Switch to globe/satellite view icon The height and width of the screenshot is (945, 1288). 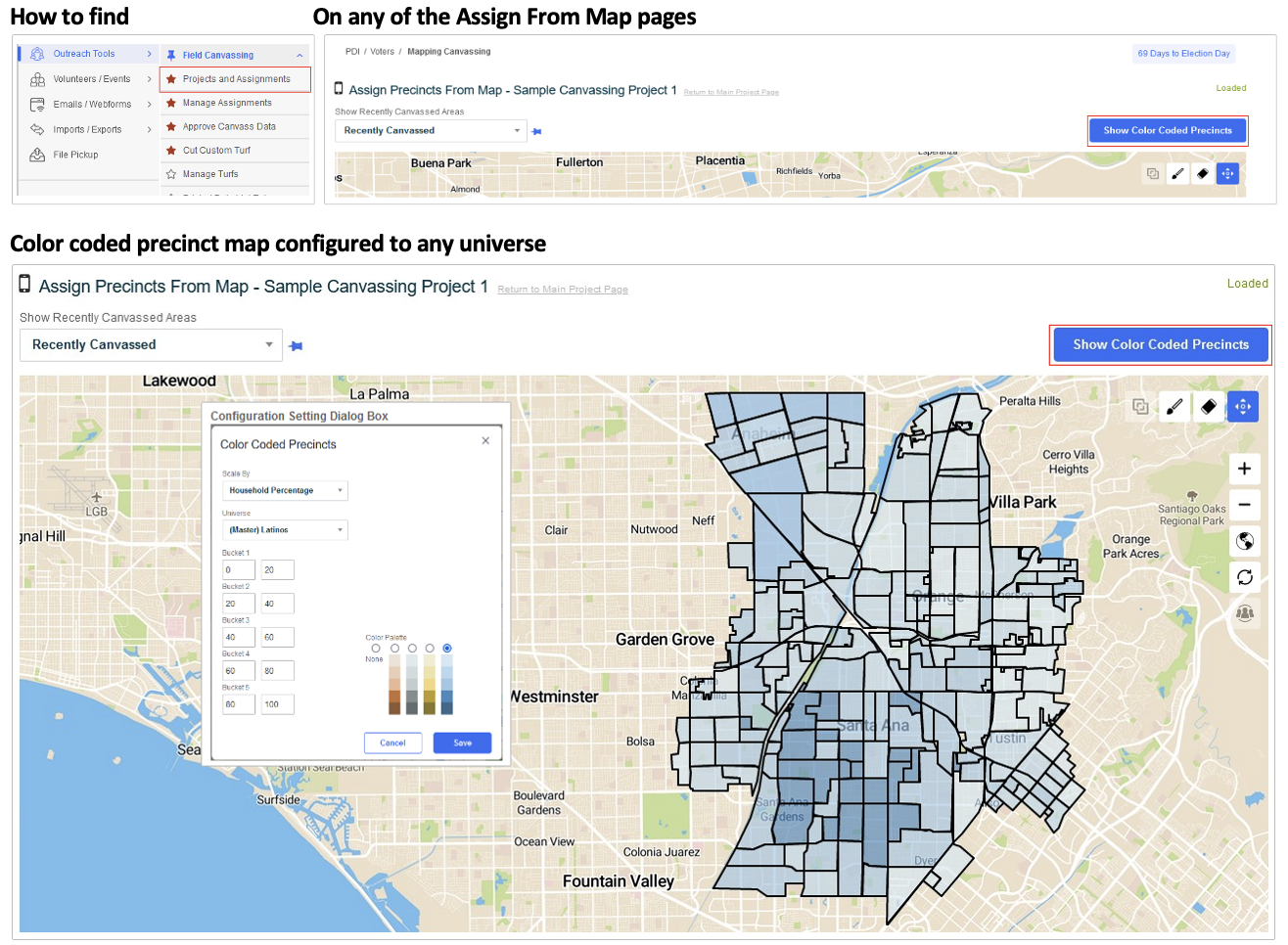pos(1245,542)
